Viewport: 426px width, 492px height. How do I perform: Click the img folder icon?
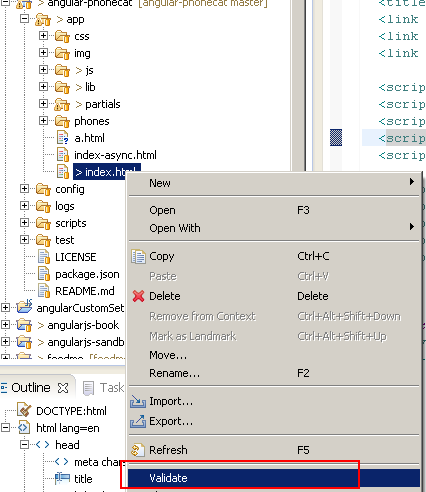62,53
